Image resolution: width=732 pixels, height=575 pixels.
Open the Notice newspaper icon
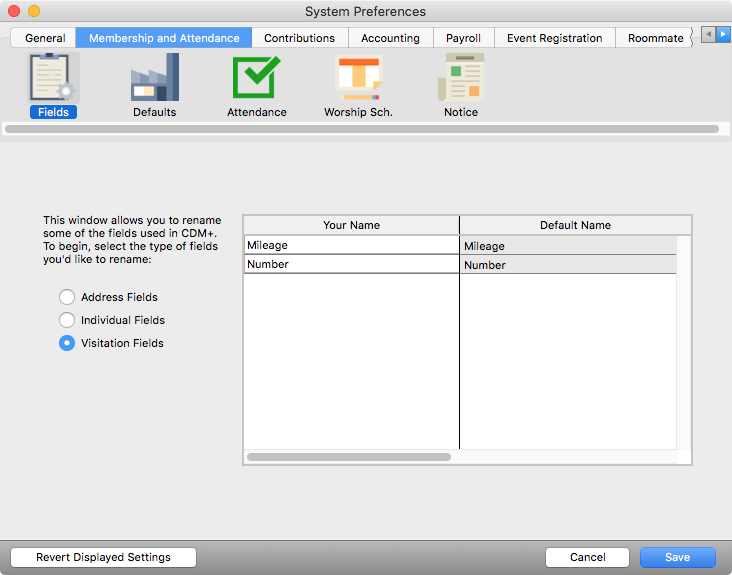coord(460,80)
